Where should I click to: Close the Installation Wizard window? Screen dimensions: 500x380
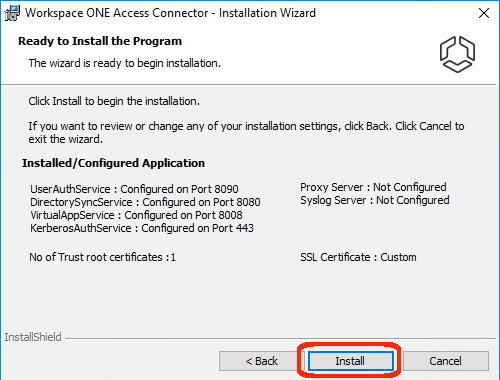click(x=484, y=13)
